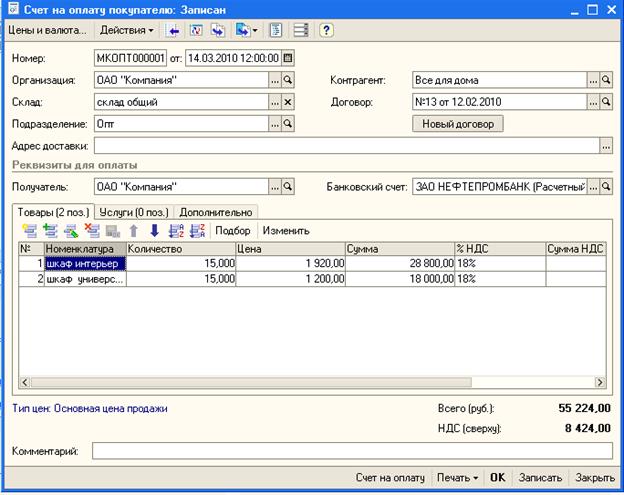Move table row down with the arrow
The image size is (624, 495).
(154, 230)
